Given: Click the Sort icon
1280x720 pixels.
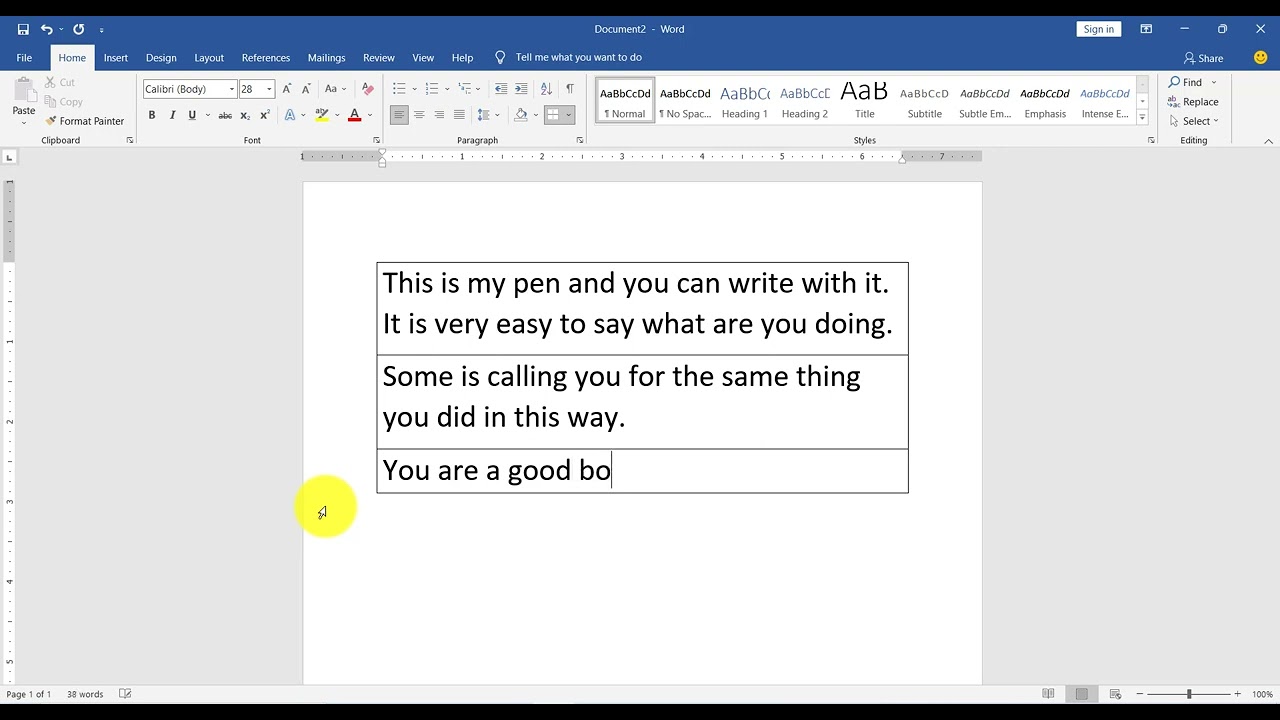Looking at the screenshot, I should [546, 89].
